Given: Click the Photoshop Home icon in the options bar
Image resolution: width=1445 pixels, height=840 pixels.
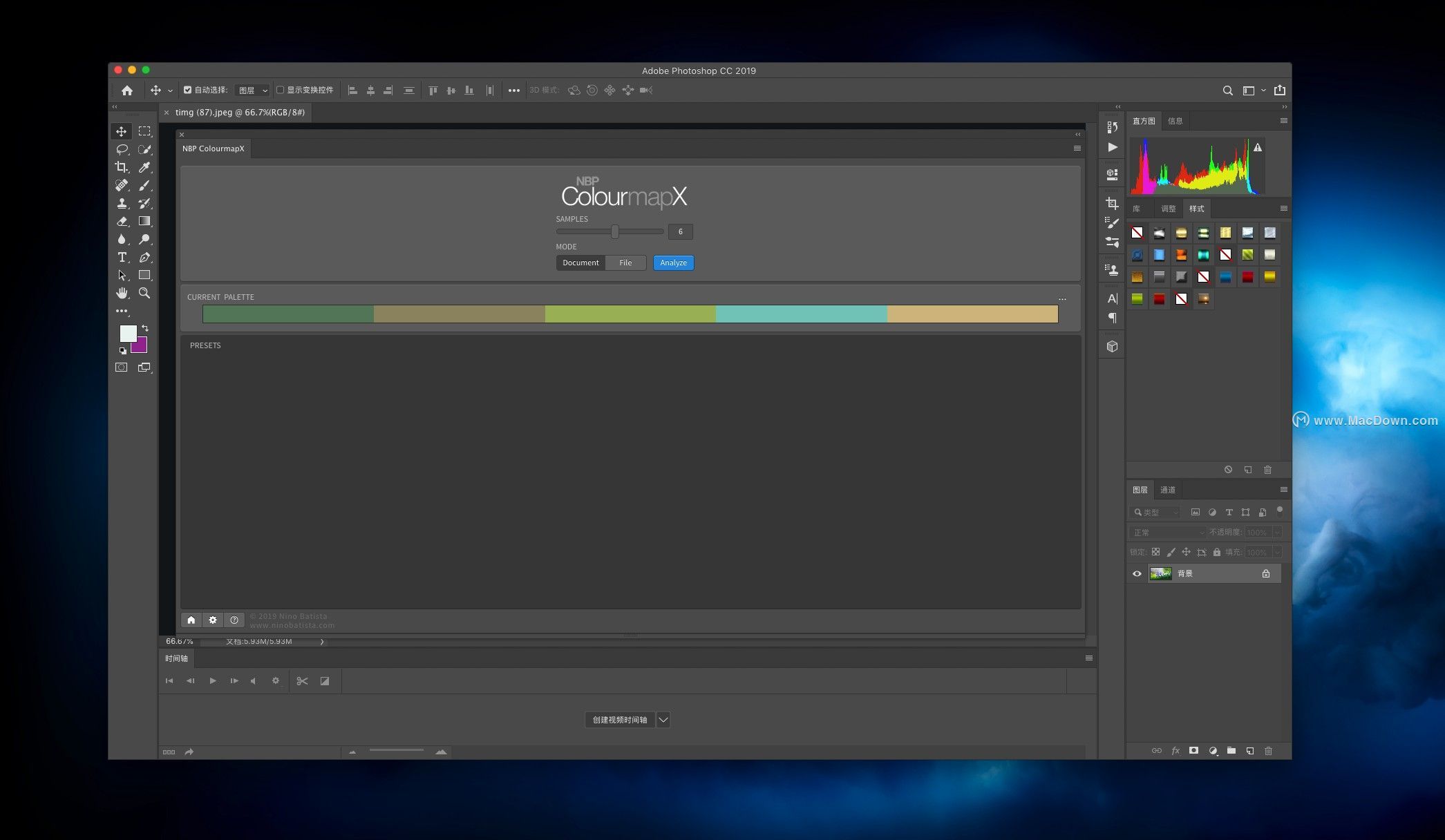Looking at the screenshot, I should (x=127, y=90).
